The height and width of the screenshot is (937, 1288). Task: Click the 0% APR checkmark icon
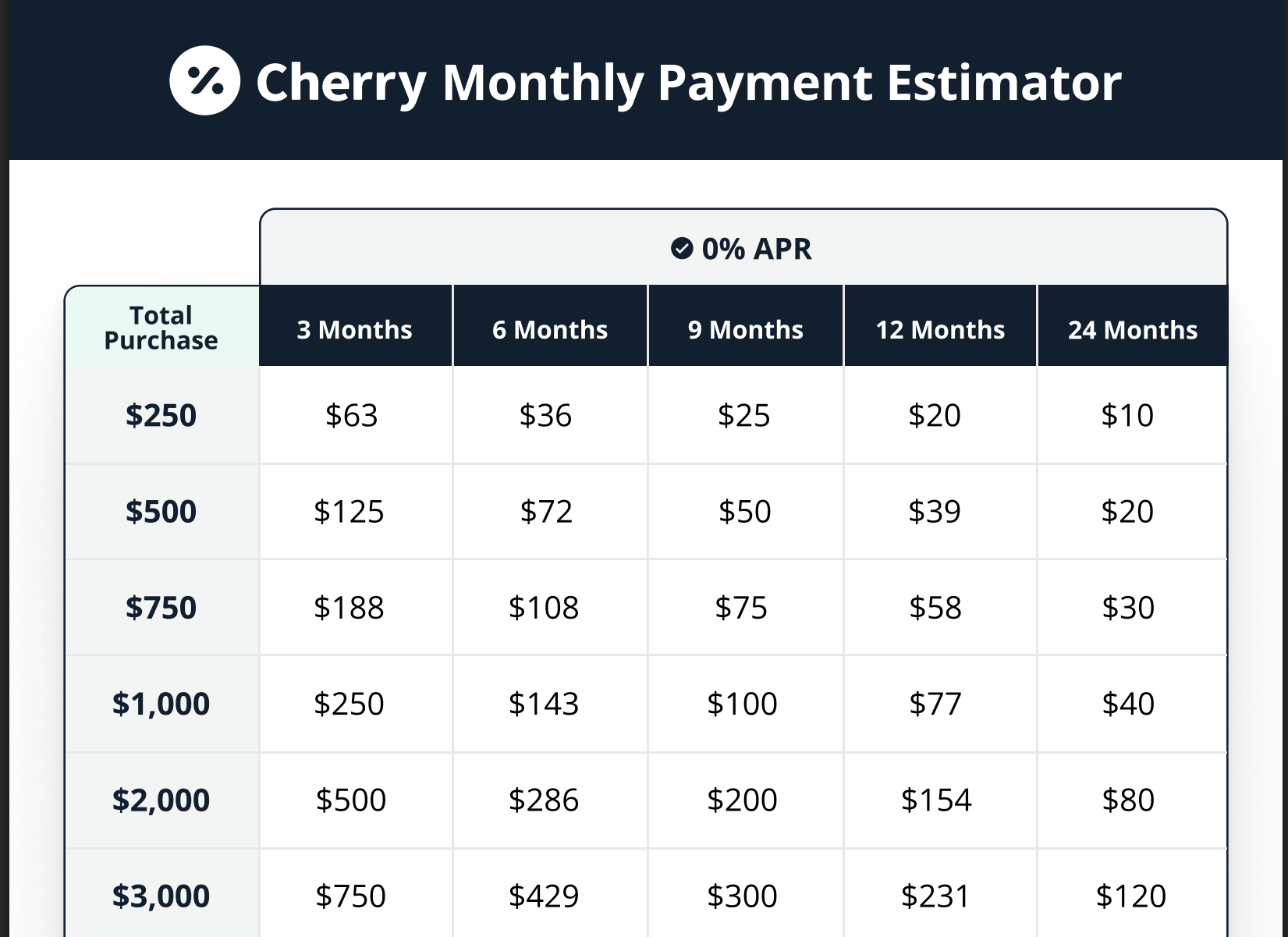(x=682, y=249)
